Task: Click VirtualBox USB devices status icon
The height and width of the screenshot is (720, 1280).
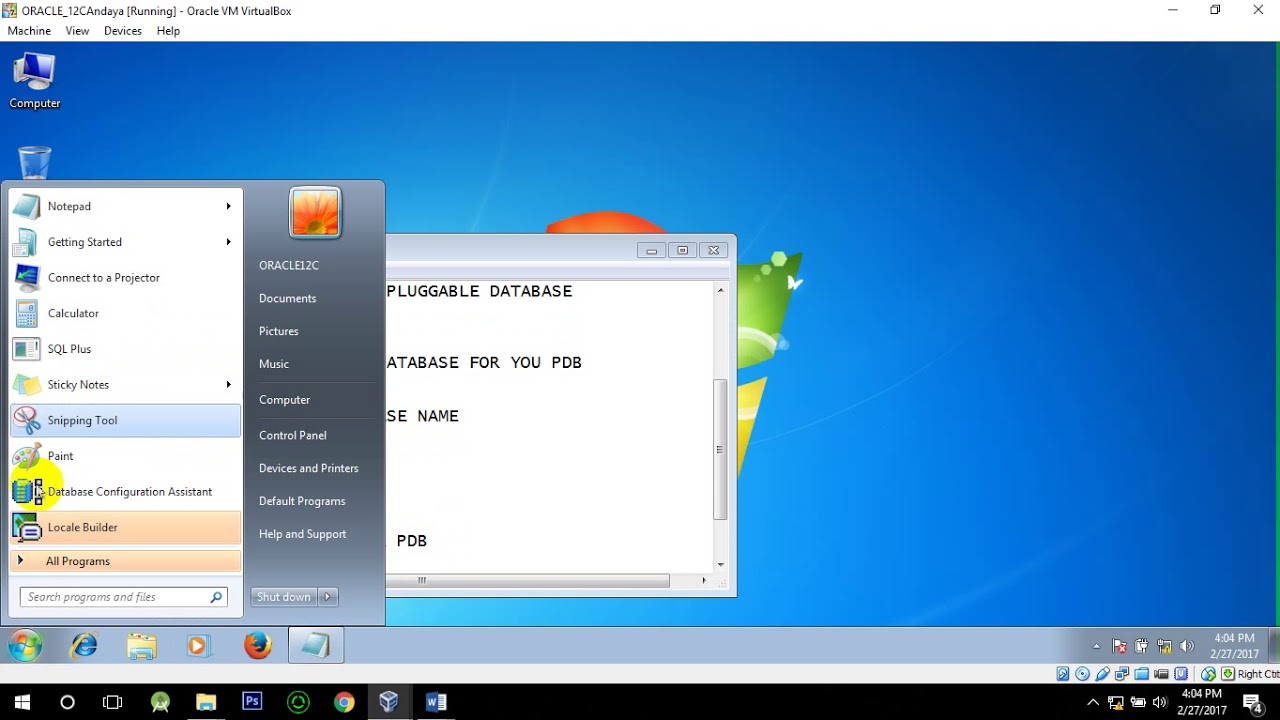Action: pyautogui.click(x=1103, y=674)
